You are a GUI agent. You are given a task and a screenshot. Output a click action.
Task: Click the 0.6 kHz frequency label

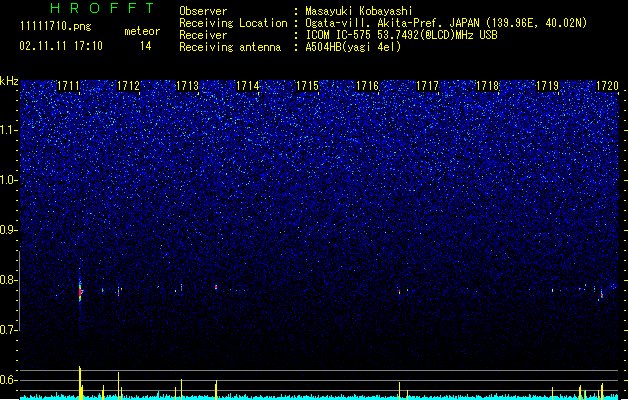[9, 380]
